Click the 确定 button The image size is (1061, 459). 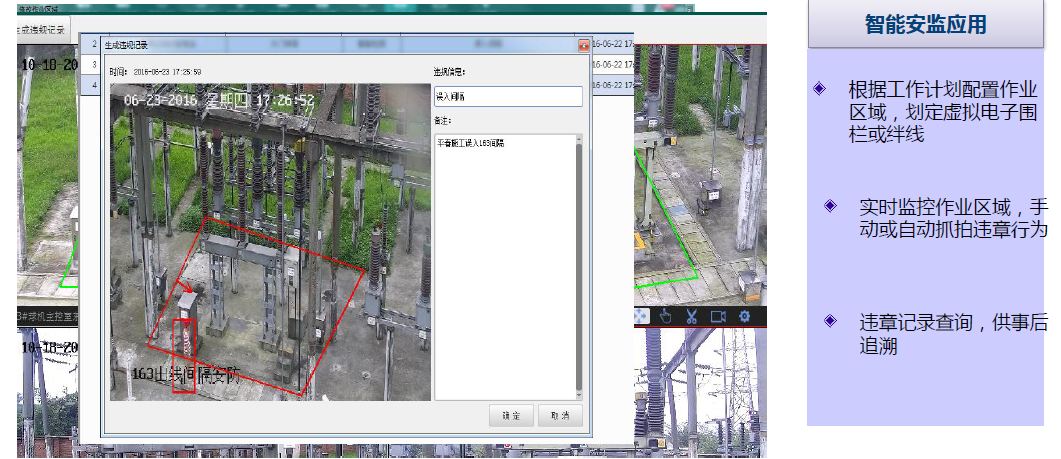512,416
